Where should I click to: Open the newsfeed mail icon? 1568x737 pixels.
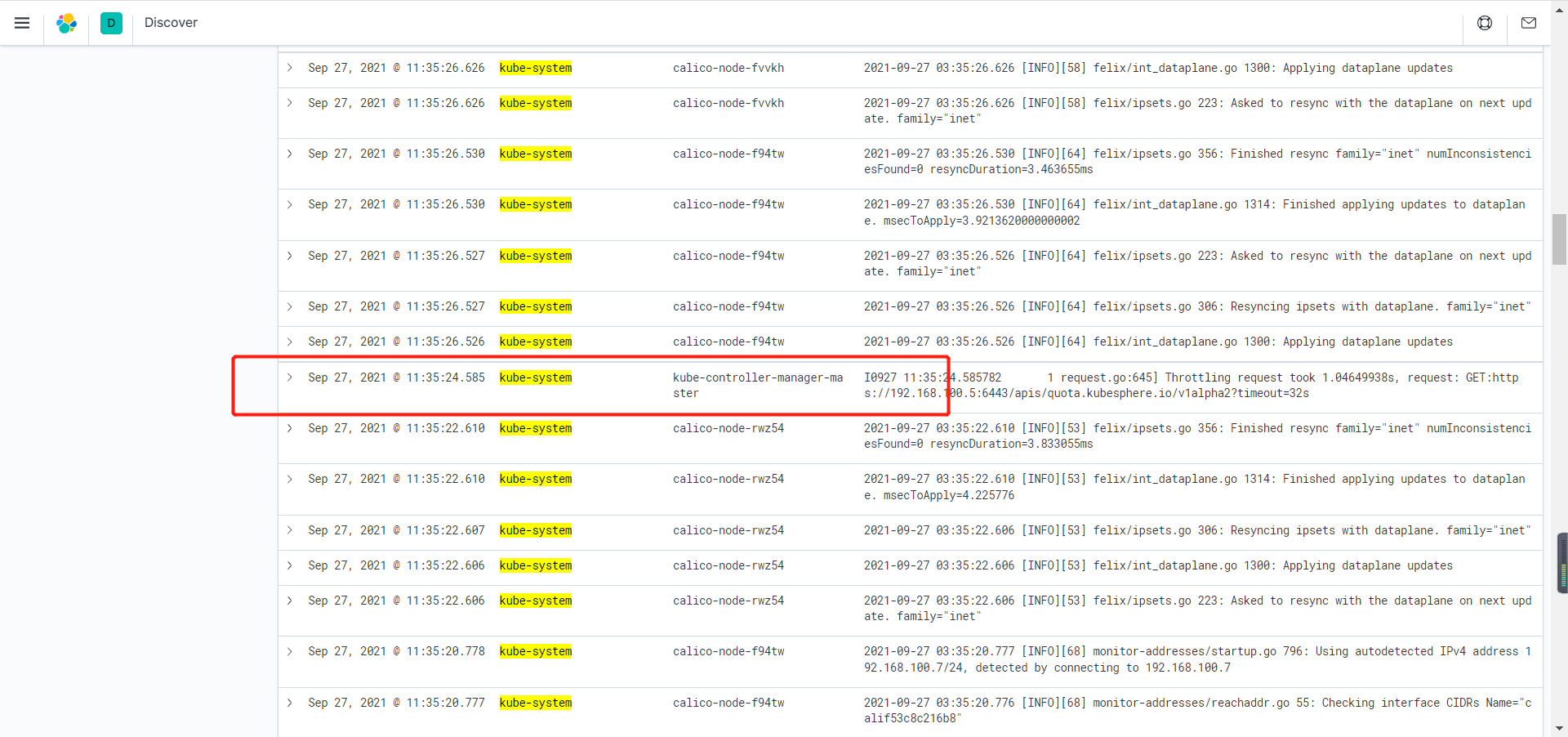(1529, 23)
